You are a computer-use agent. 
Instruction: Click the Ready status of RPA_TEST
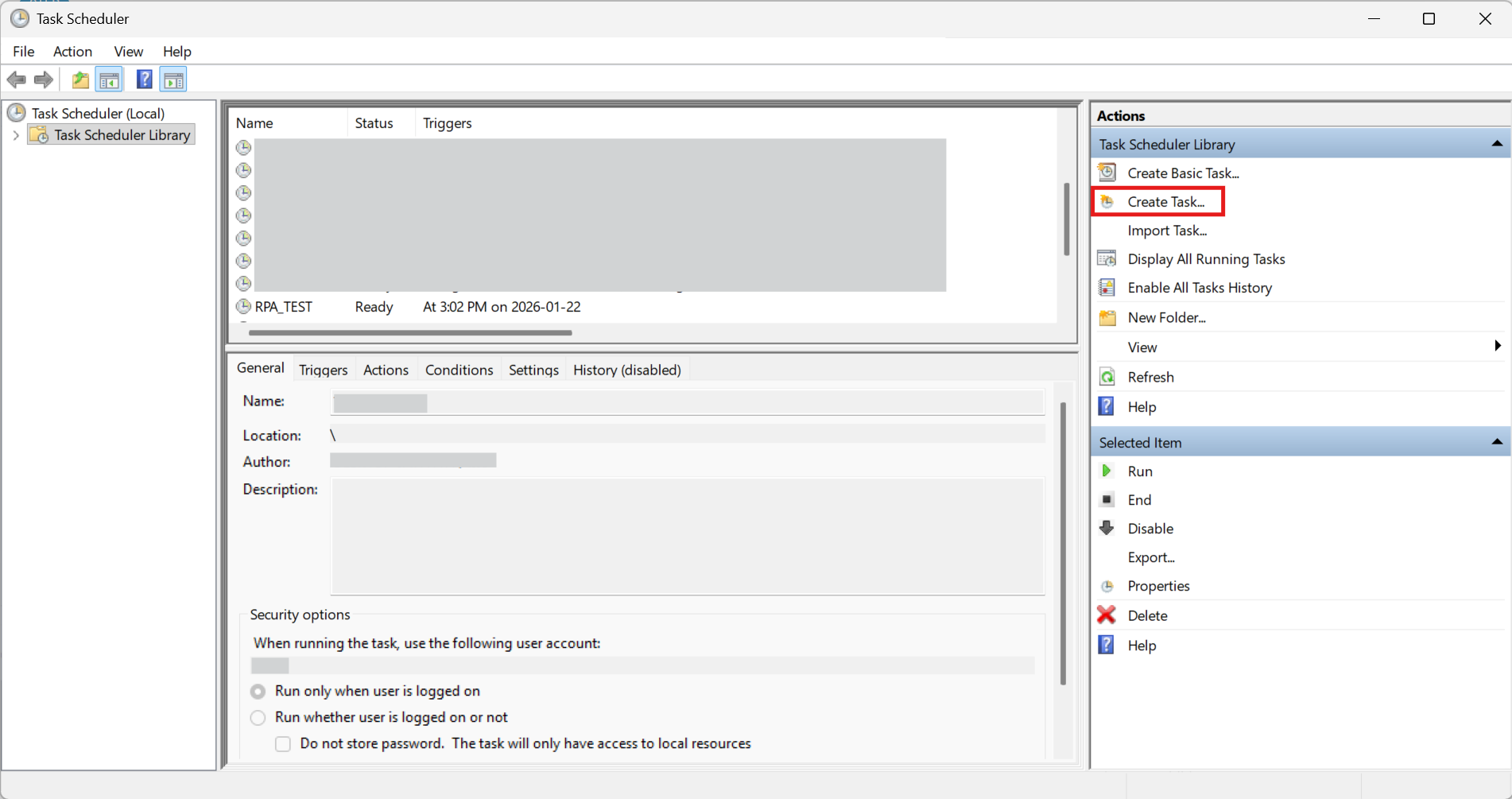point(374,307)
